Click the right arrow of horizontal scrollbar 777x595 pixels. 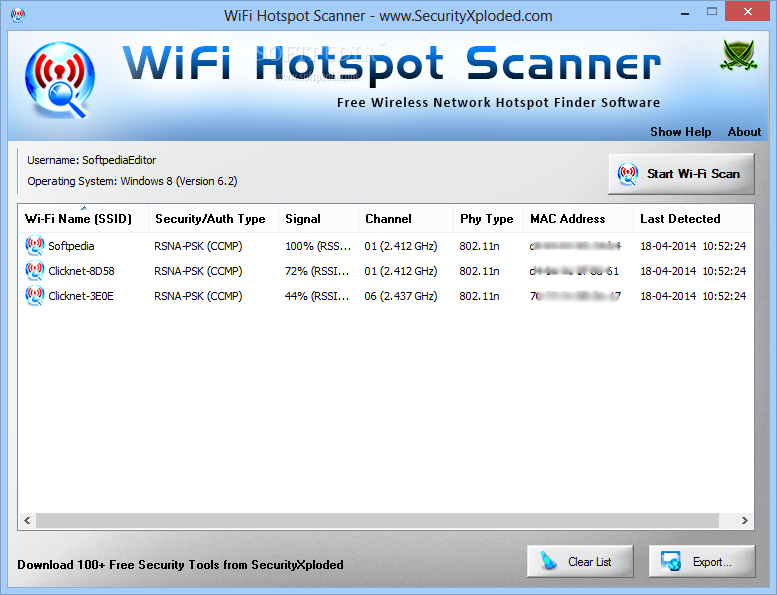click(744, 520)
